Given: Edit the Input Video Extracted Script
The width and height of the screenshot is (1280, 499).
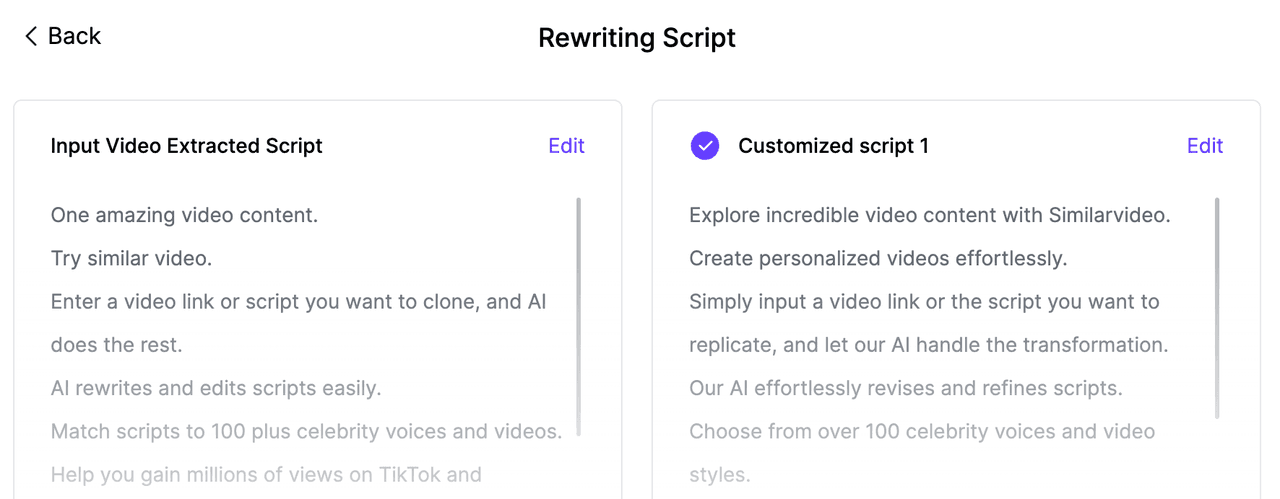Looking at the screenshot, I should point(566,146).
